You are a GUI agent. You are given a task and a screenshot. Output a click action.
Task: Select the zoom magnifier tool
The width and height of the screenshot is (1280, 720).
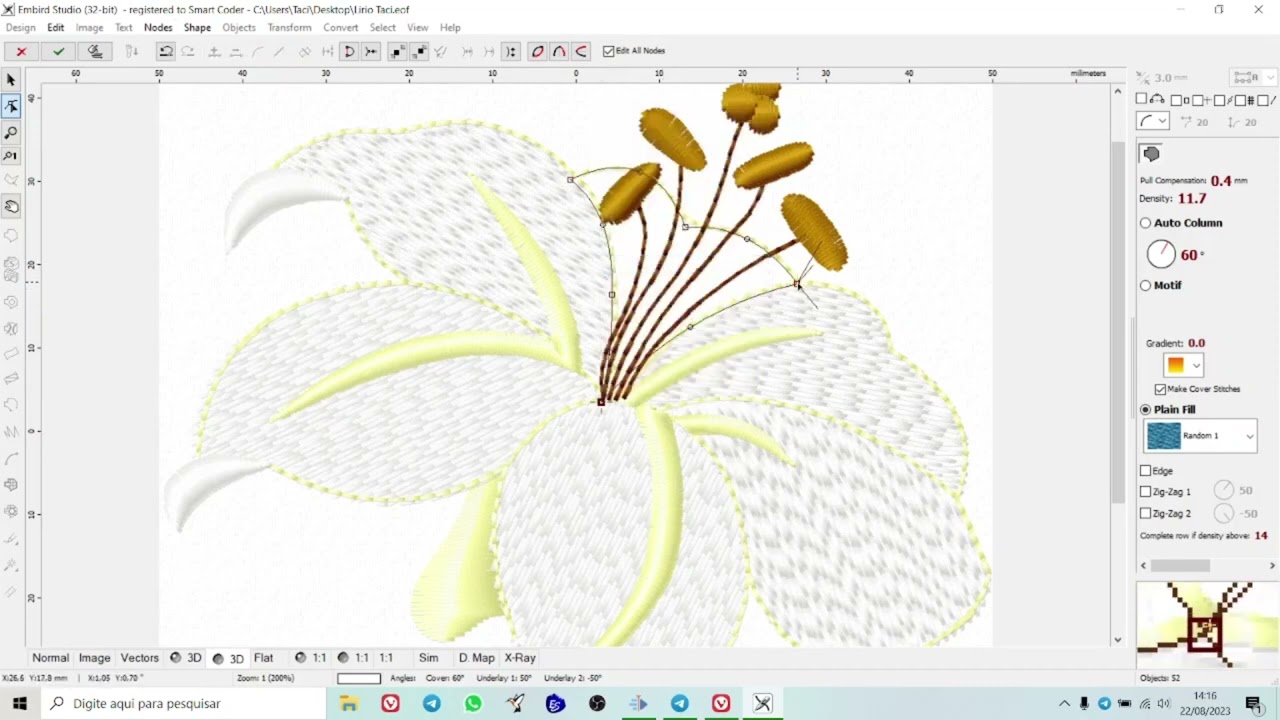pyautogui.click(x=11, y=132)
